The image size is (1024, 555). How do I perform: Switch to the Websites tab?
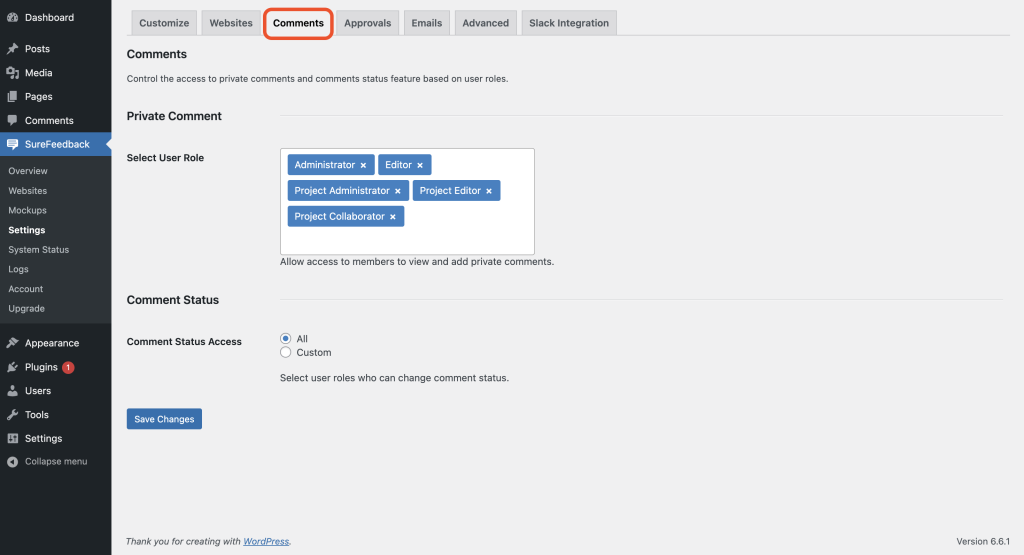[x=231, y=23]
